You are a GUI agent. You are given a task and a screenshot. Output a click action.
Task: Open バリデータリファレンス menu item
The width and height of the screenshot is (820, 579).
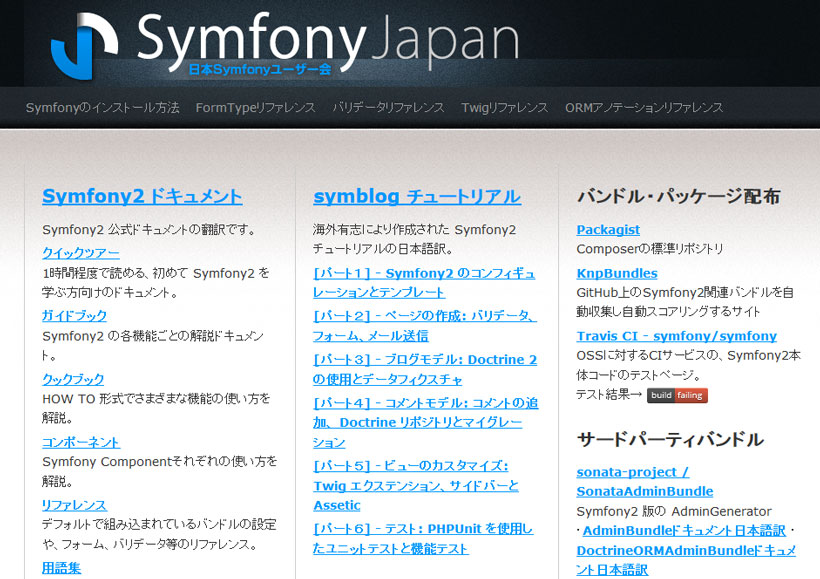point(388,108)
